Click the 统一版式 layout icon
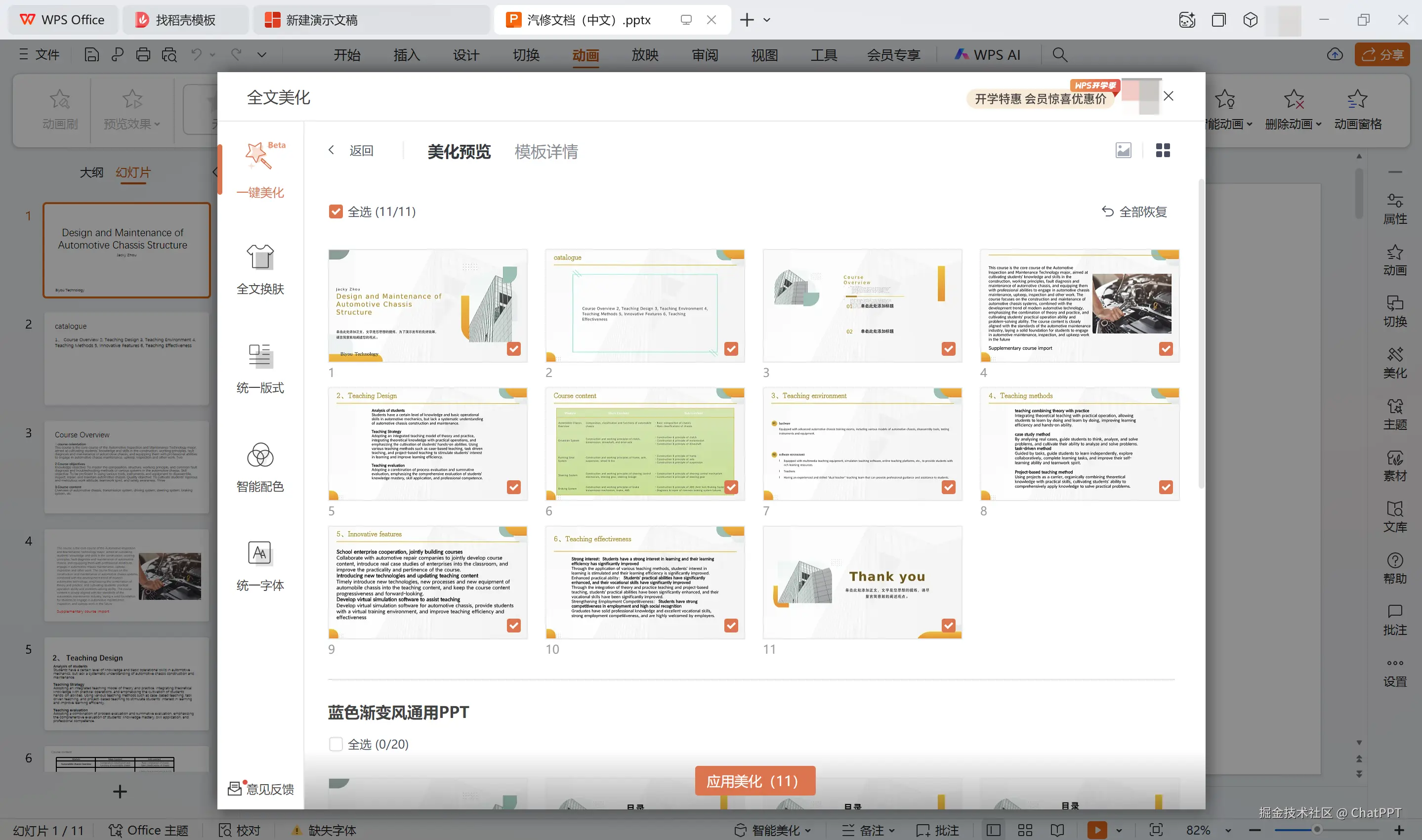 pyautogui.click(x=260, y=357)
